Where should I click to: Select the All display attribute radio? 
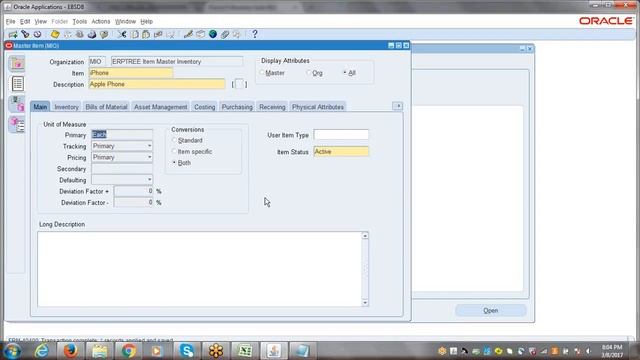(344, 73)
